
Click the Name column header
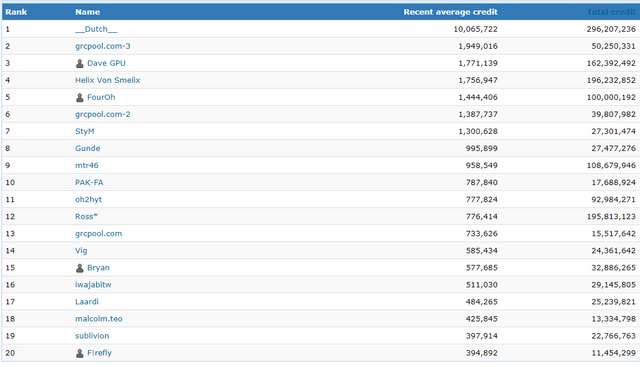[87, 12]
